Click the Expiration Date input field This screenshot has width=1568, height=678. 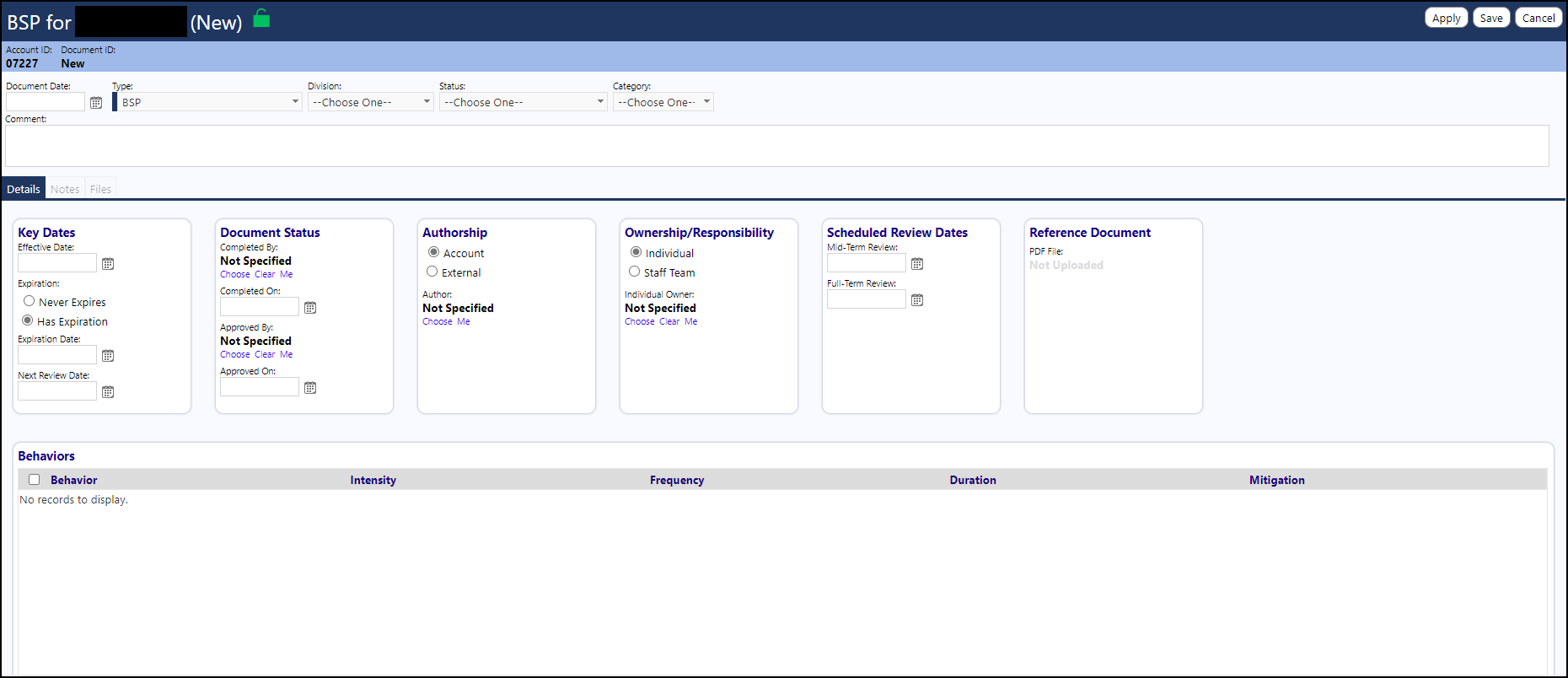(57, 355)
